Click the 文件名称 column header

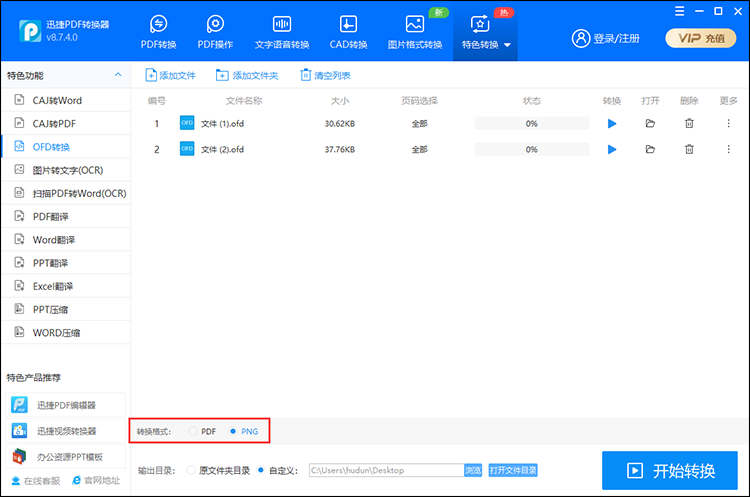pyautogui.click(x=244, y=100)
